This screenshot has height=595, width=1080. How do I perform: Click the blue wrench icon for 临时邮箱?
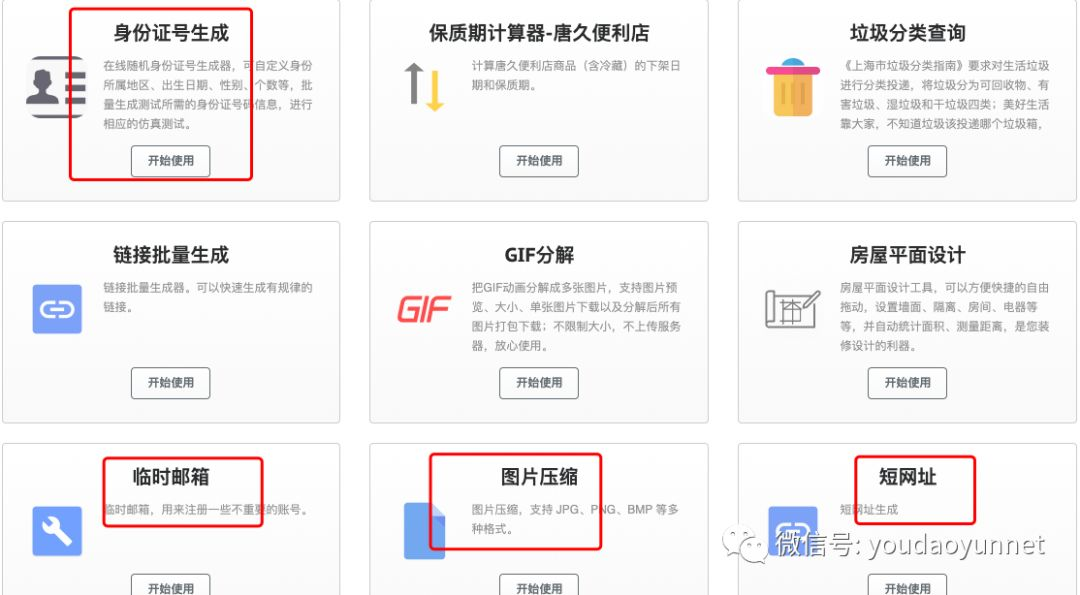point(57,531)
